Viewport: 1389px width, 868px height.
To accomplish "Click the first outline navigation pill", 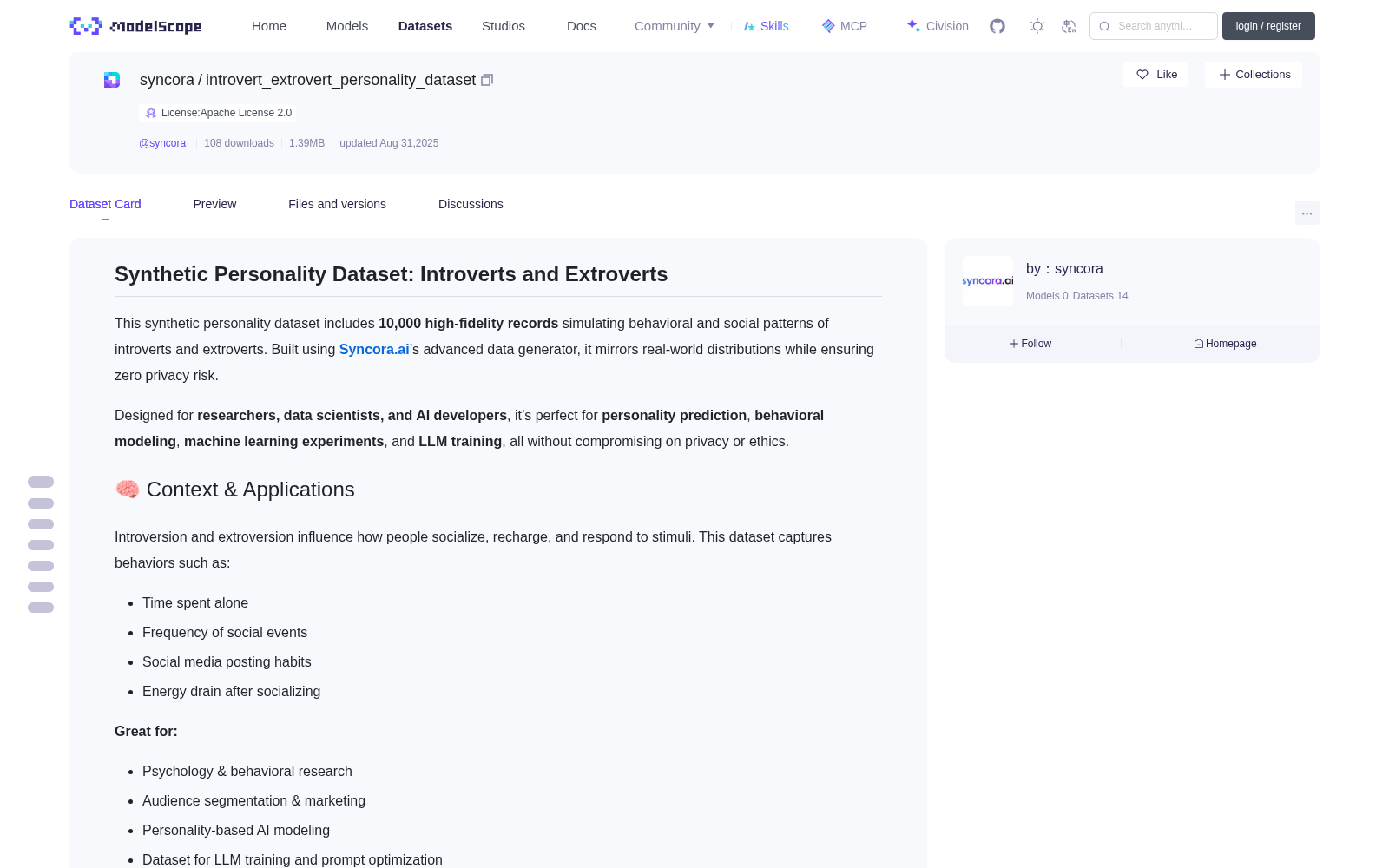I will 41,482.
